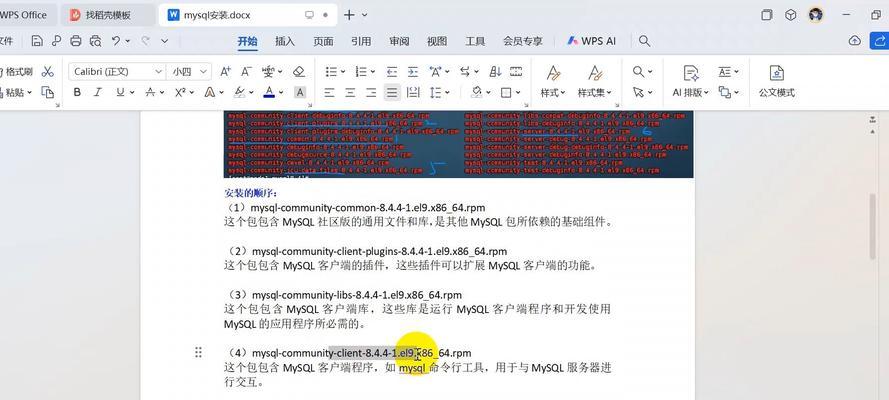Toggle character shading A button

click(300, 92)
